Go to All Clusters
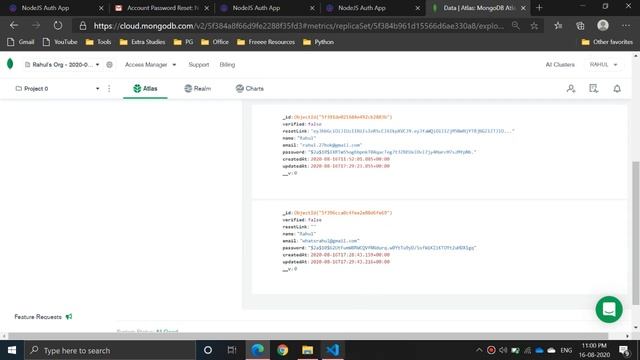 pyautogui.click(x=560, y=64)
